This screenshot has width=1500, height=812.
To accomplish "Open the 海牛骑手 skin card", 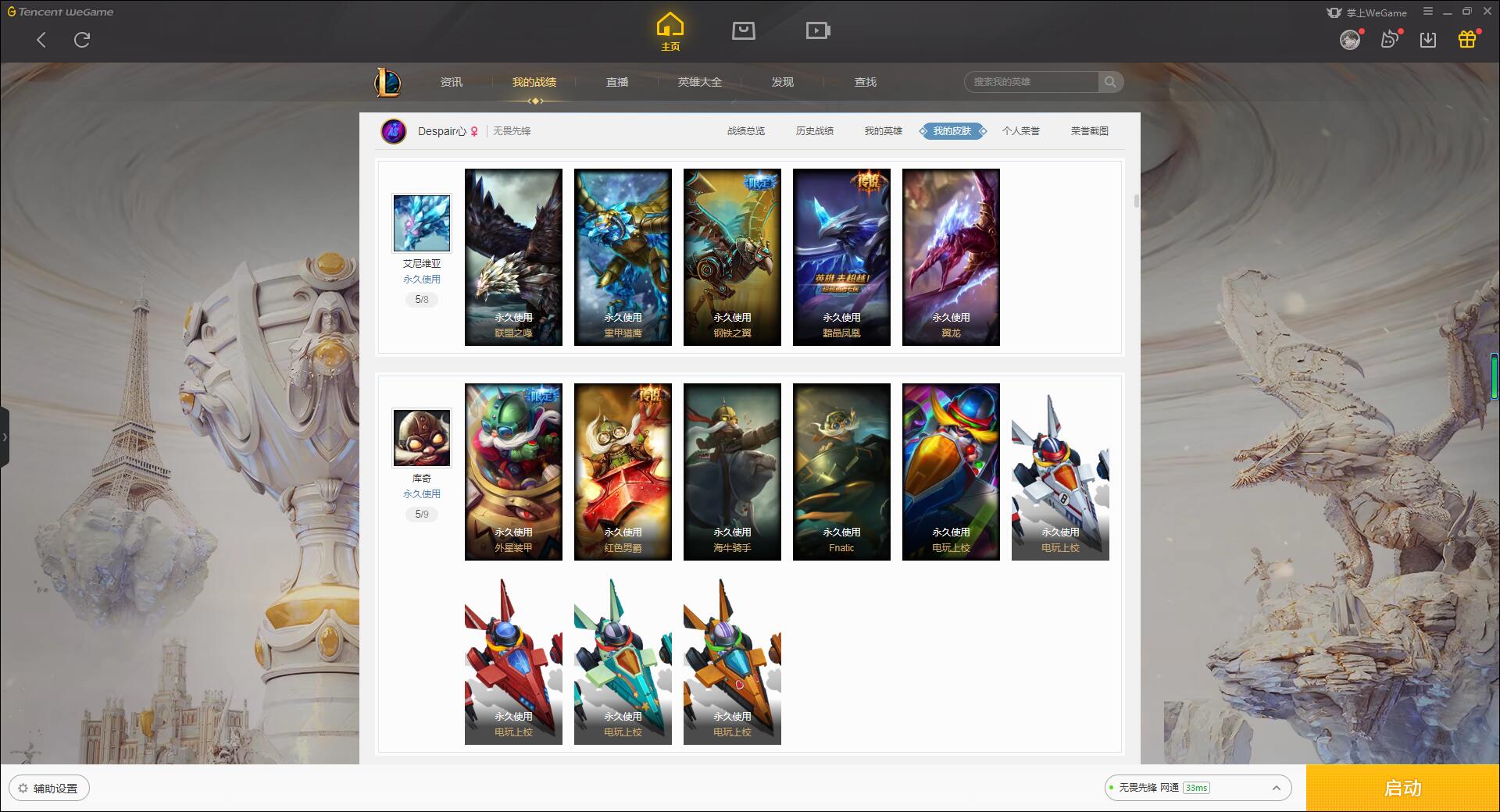I will pyautogui.click(x=732, y=472).
